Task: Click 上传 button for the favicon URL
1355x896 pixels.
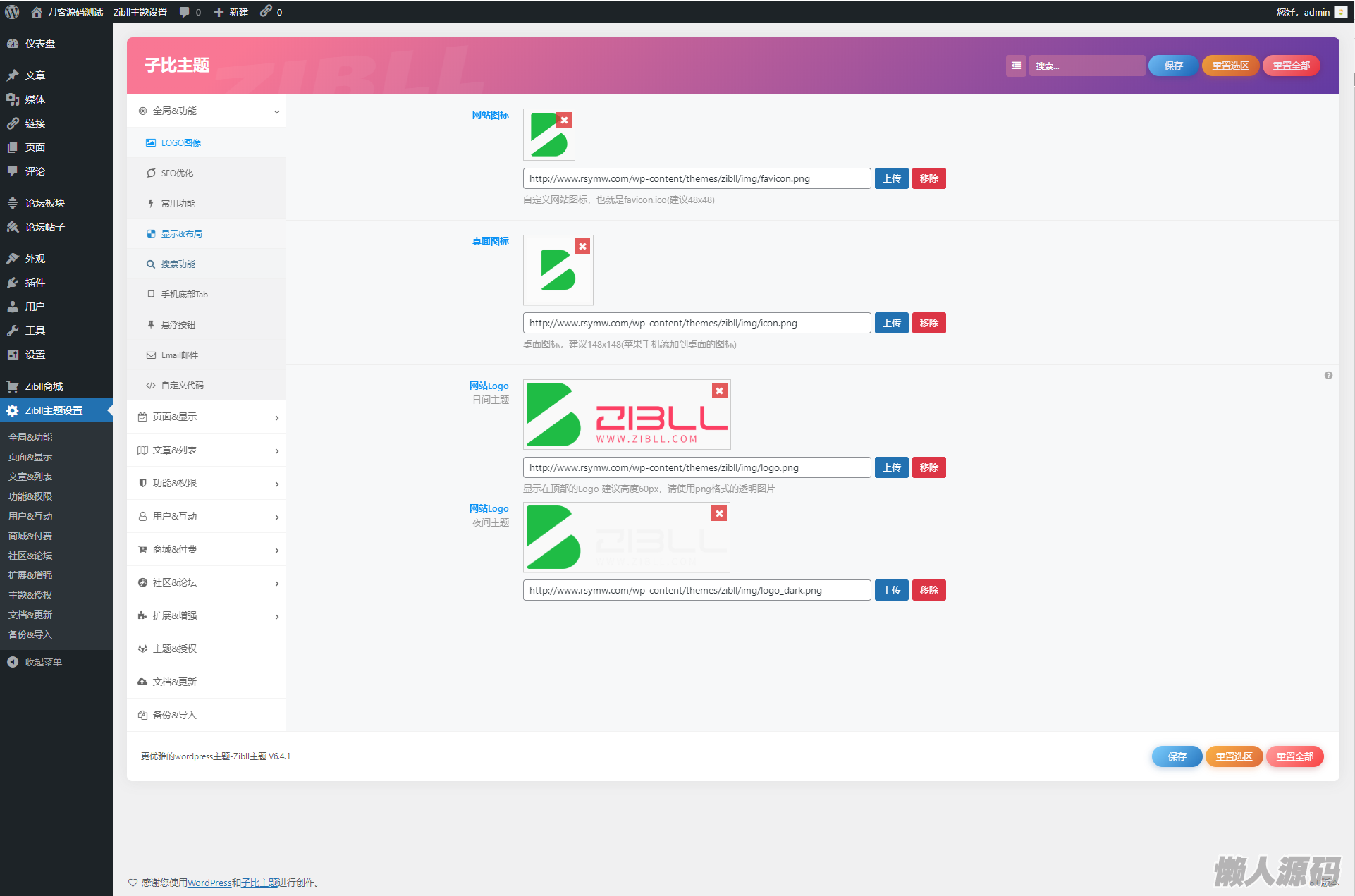Action: coord(891,179)
